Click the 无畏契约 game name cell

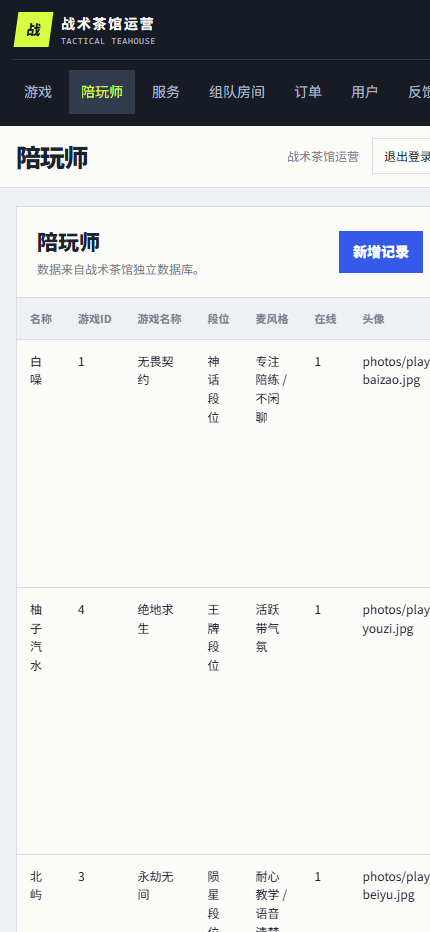coord(155,371)
